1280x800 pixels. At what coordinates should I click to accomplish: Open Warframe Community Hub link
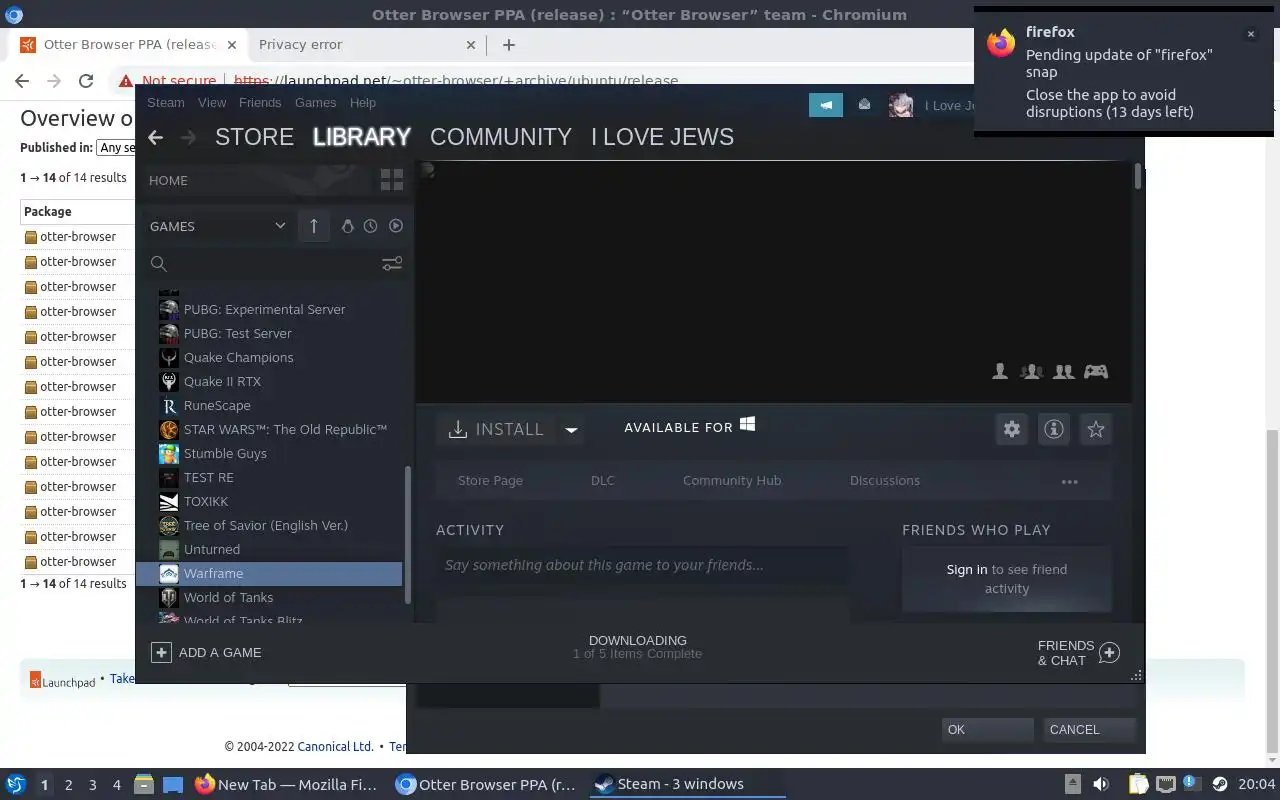[732, 481]
